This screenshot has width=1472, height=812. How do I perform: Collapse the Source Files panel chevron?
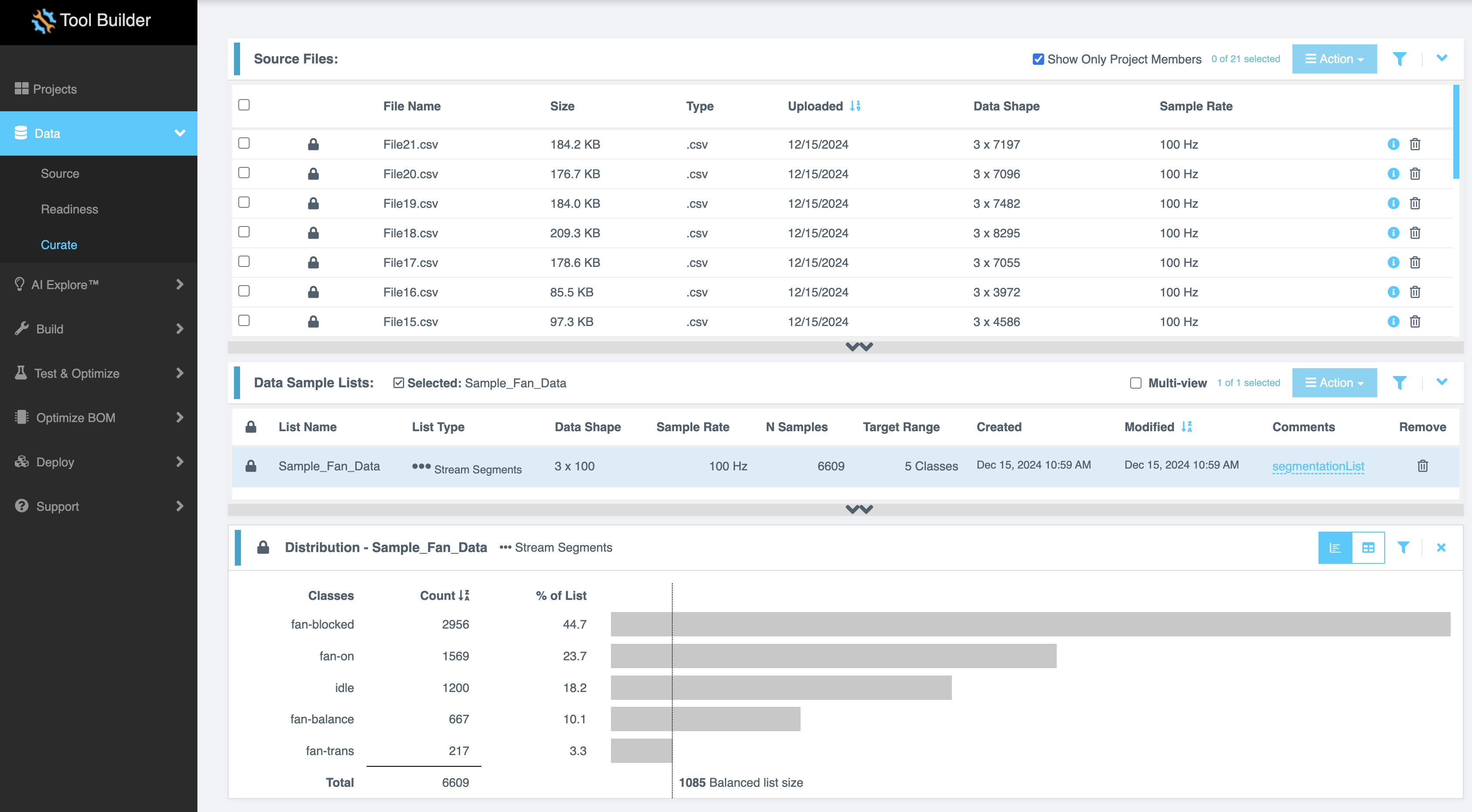pos(1442,58)
